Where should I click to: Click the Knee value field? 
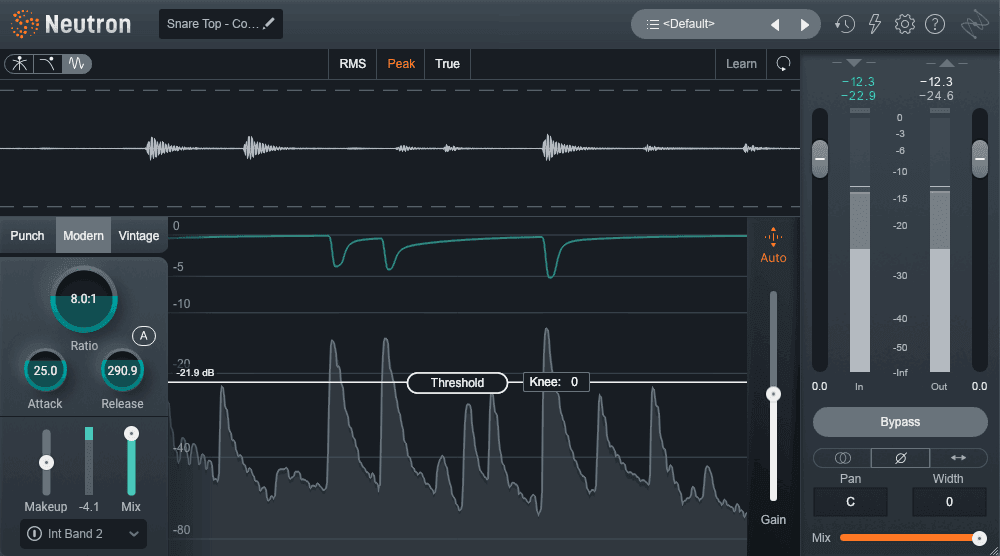[555, 382]
